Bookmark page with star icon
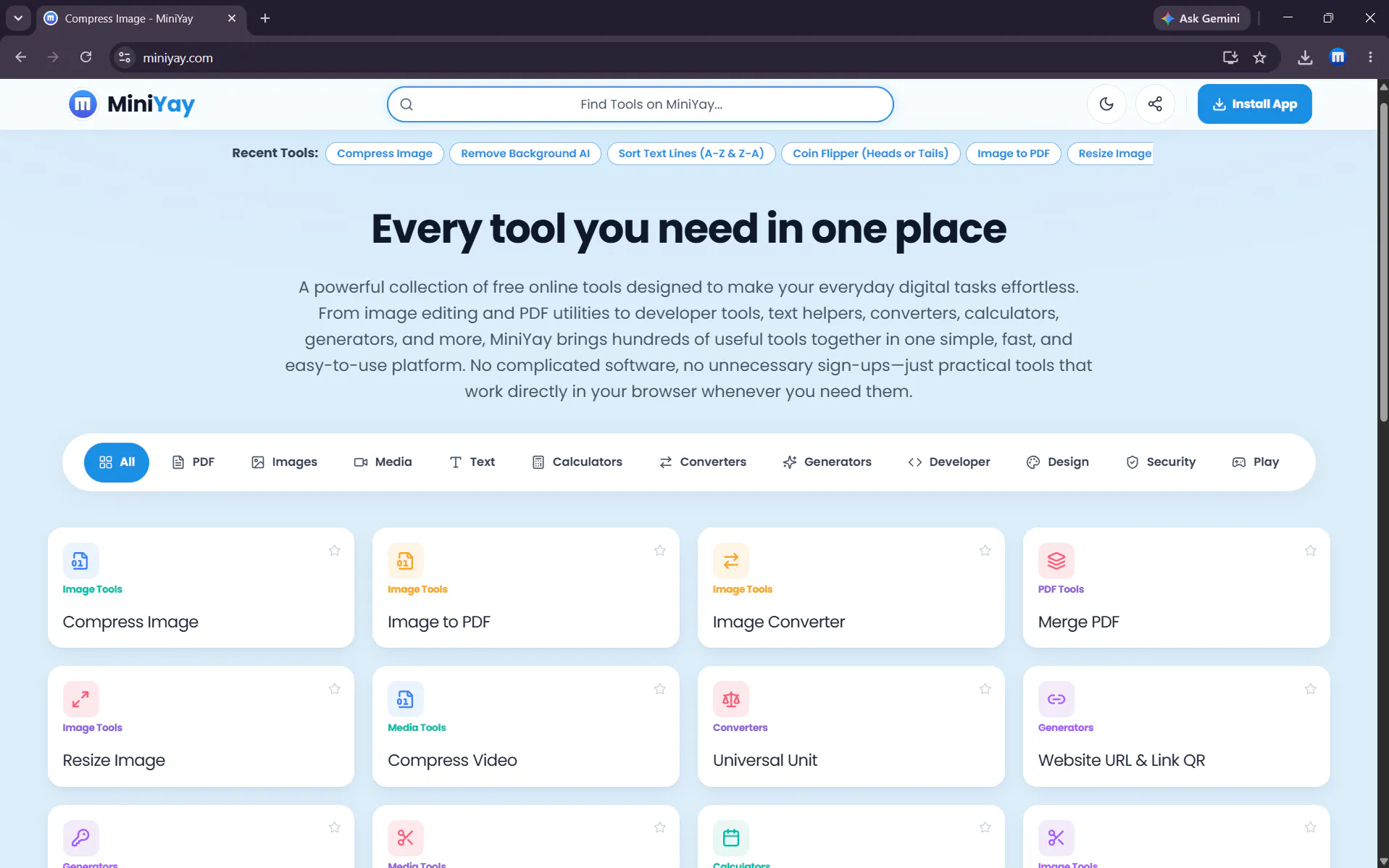The width and height of the screenshot is (1389, 868). tap(1259, 57)
